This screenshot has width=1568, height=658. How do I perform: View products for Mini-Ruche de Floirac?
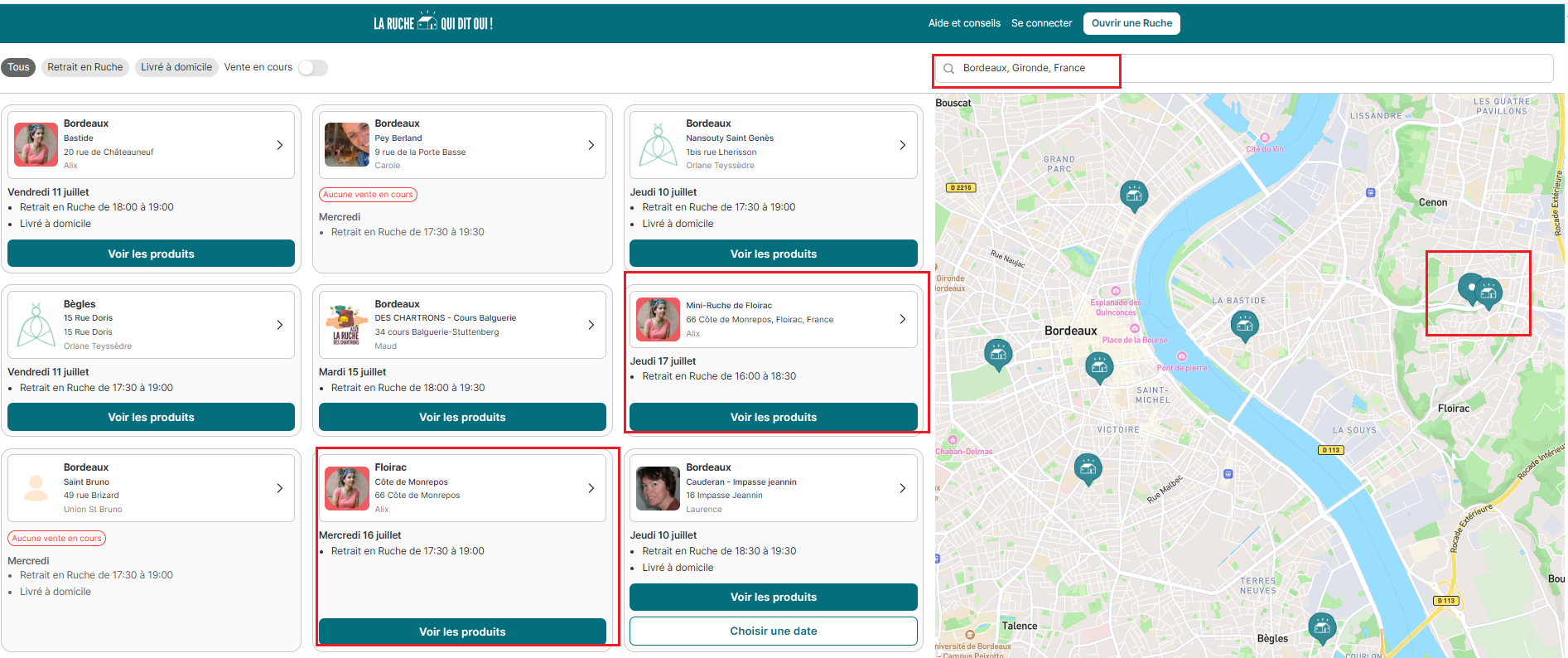[x=774, y=417]
